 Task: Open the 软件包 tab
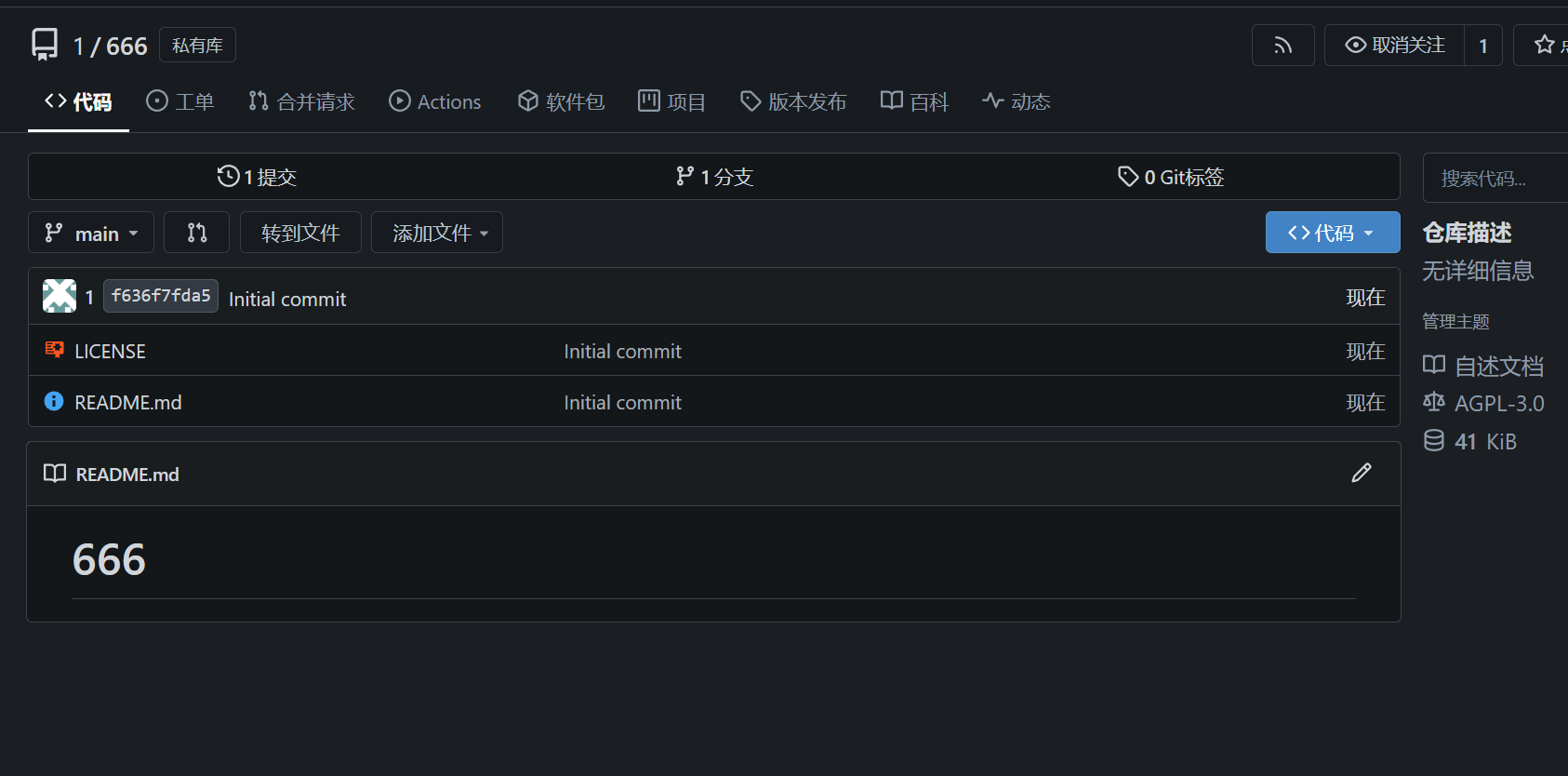(561, 101)
